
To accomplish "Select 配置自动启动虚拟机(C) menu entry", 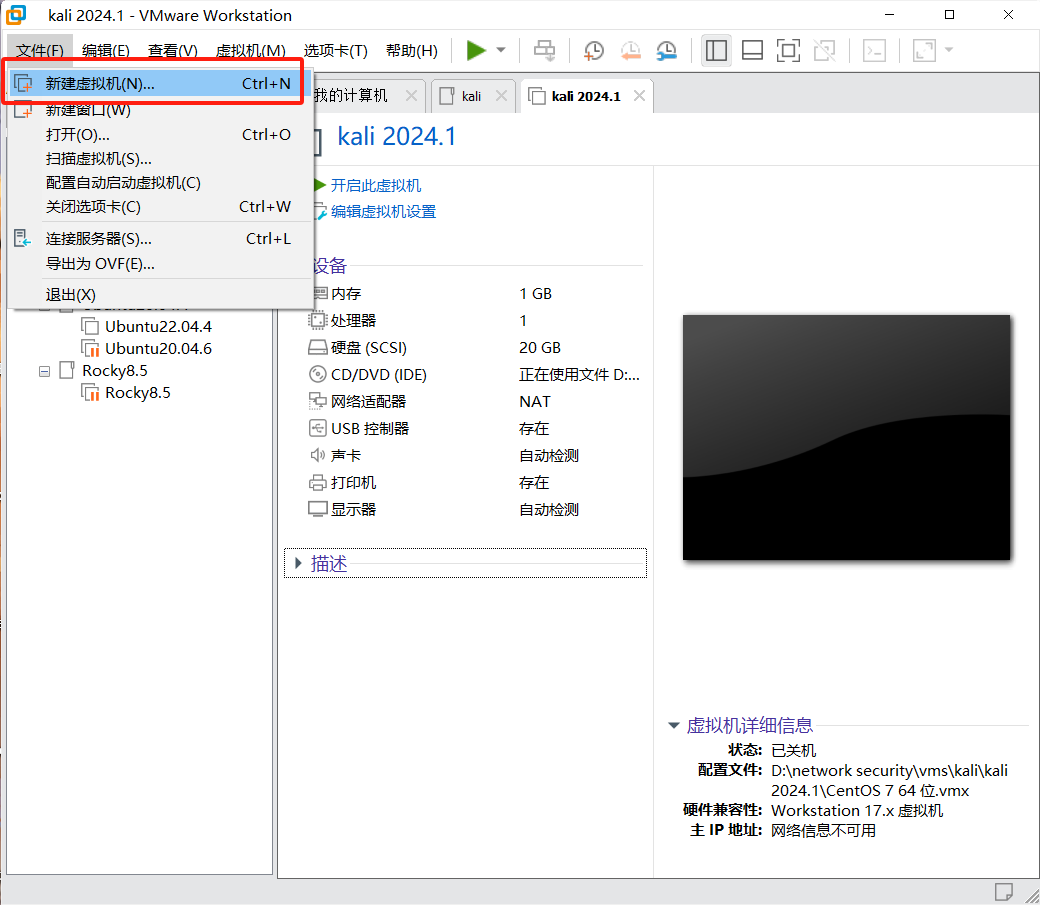I will [160, 182].
